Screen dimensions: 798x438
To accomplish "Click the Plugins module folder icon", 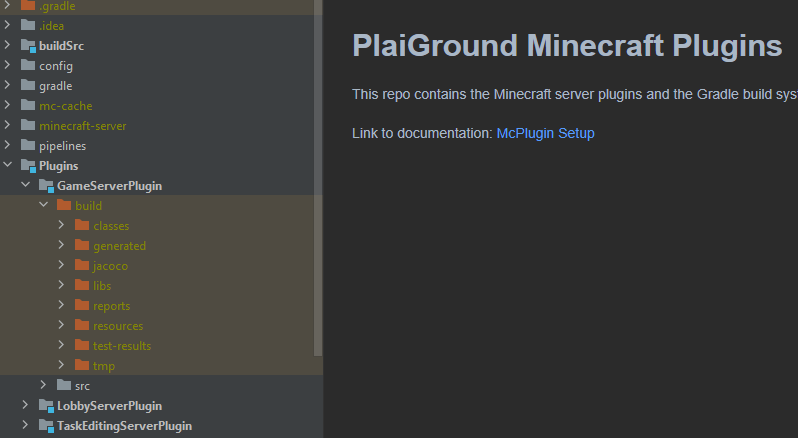I will tap(28, 166).
